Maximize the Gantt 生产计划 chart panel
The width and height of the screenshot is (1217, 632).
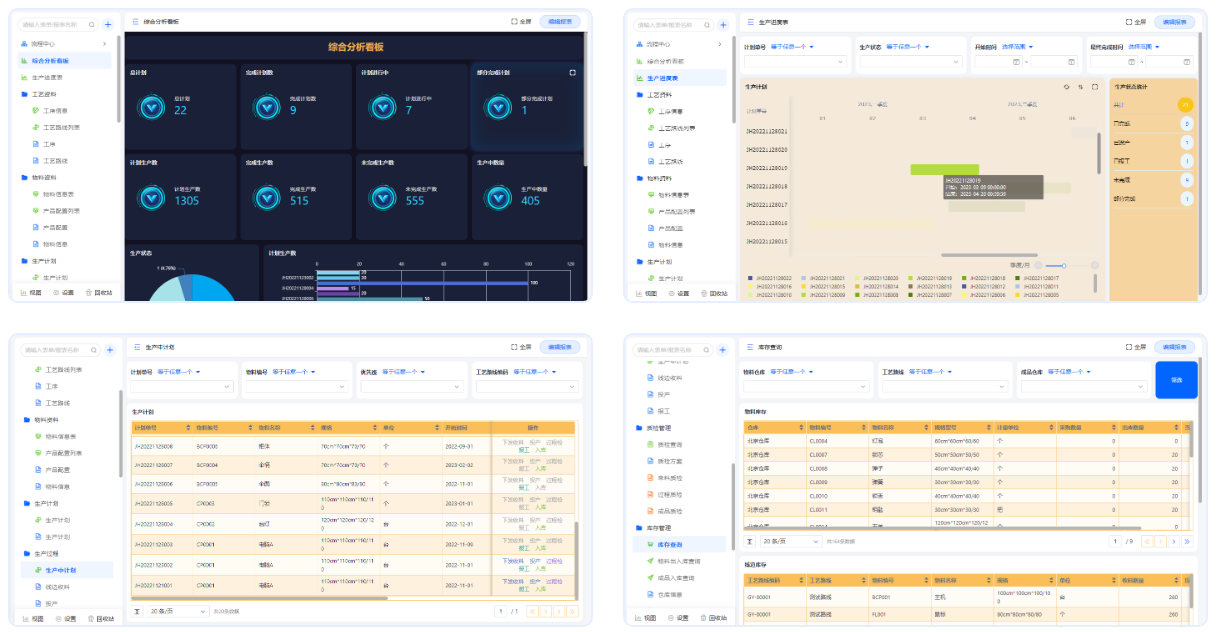[x=1094, y=87]
